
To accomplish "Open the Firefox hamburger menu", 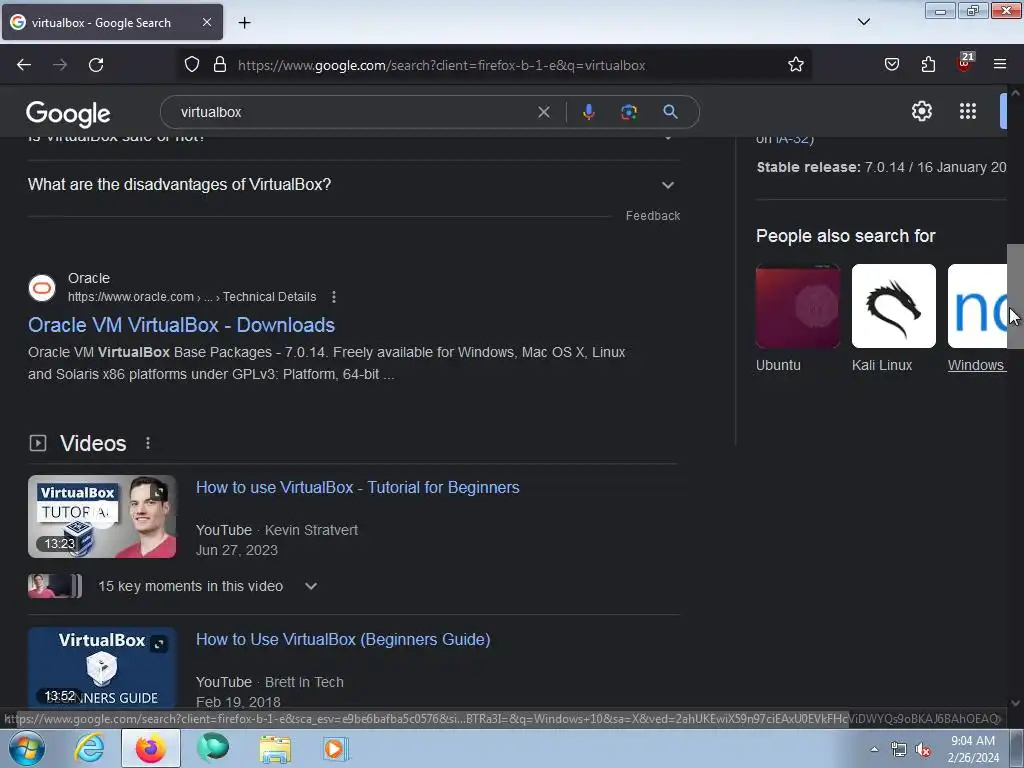I will (x=1000, y=65).
